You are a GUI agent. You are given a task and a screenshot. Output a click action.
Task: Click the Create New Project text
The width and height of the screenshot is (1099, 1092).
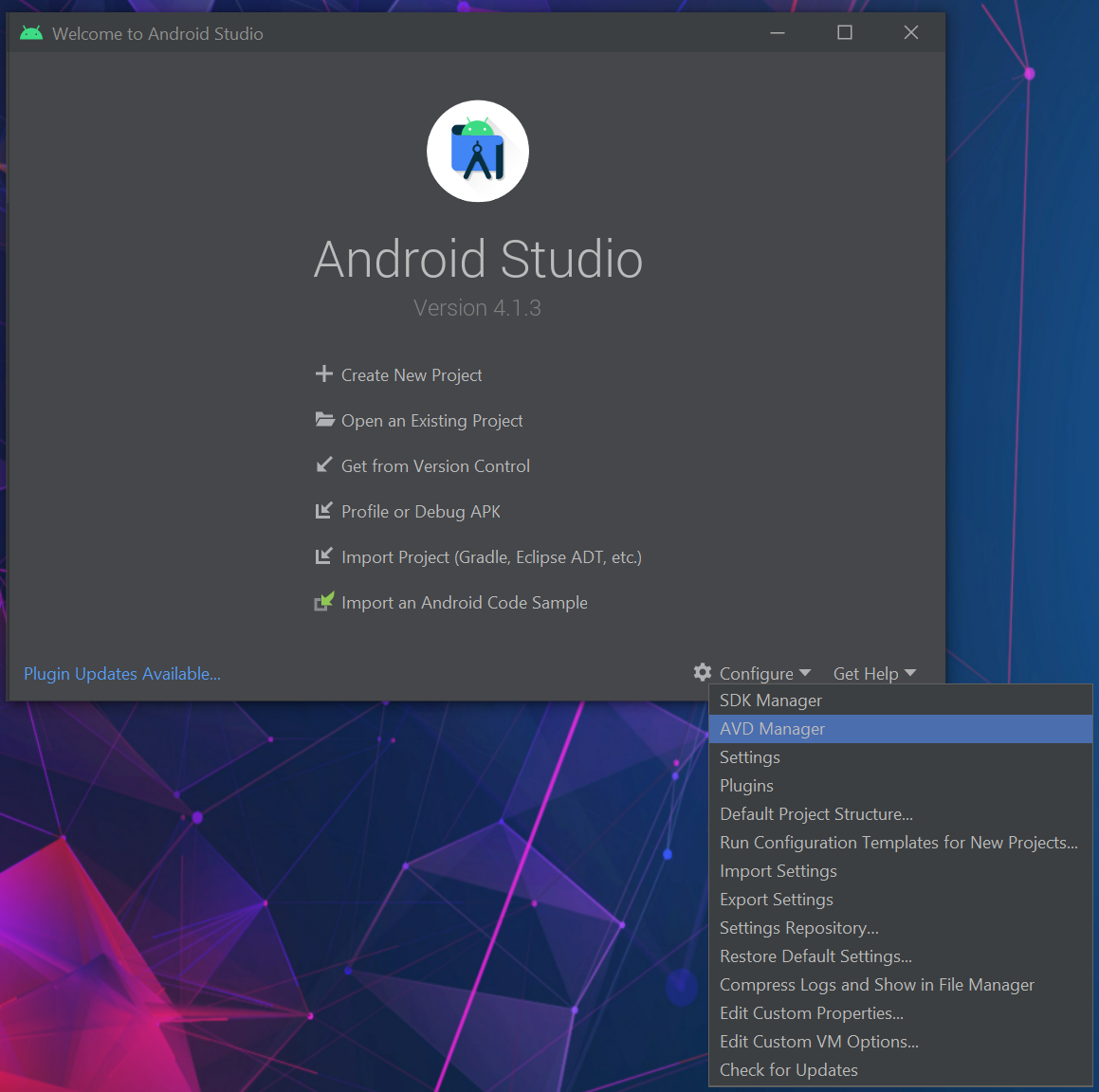point(412,375)
